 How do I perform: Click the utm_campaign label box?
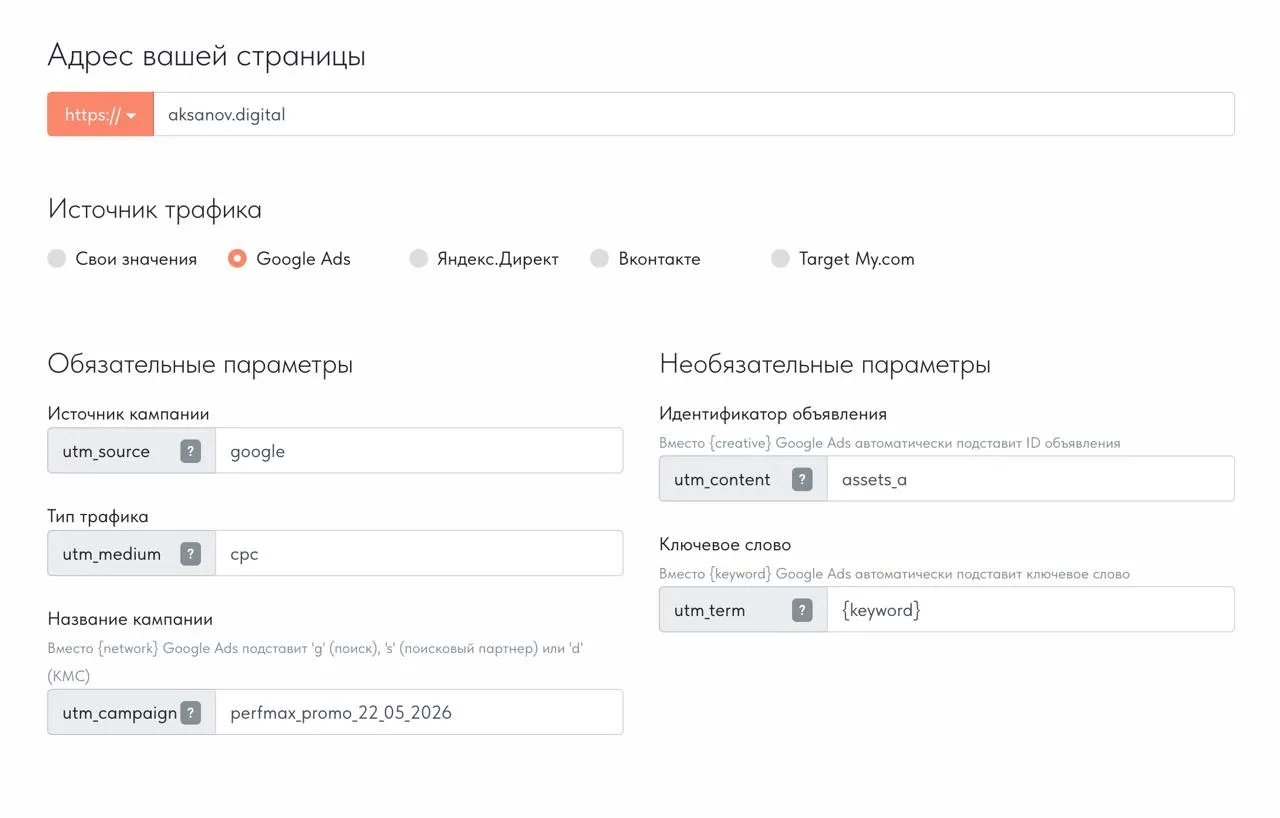(x=131, y=712)
